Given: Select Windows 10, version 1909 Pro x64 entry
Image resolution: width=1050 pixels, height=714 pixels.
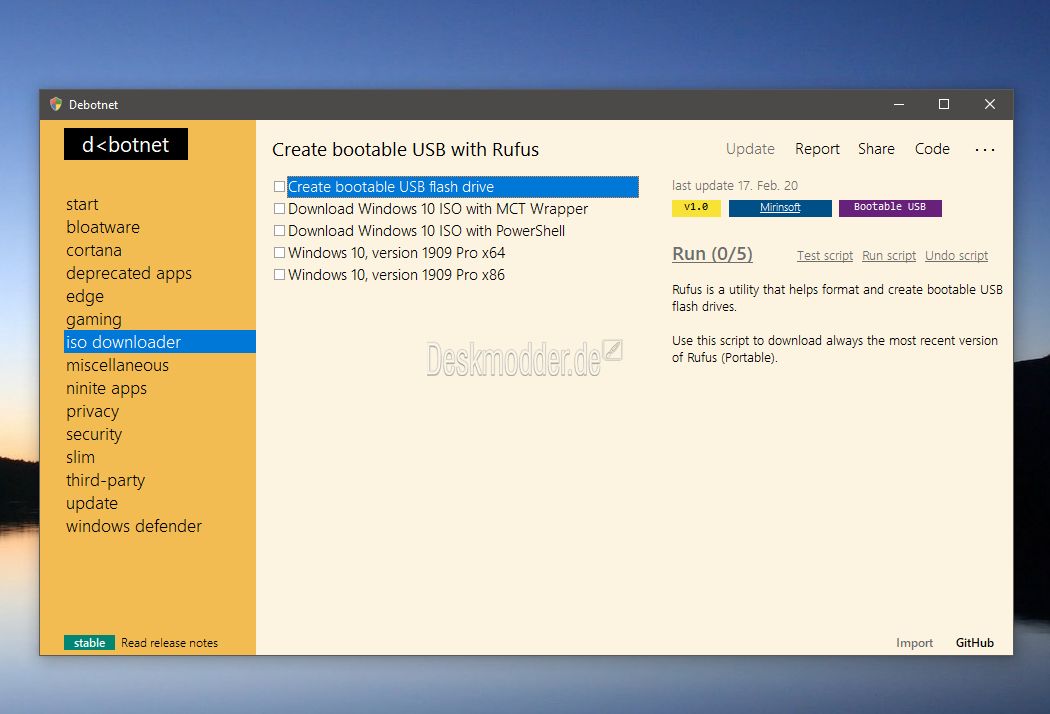Looking at the screenshot, I should 396,253.
